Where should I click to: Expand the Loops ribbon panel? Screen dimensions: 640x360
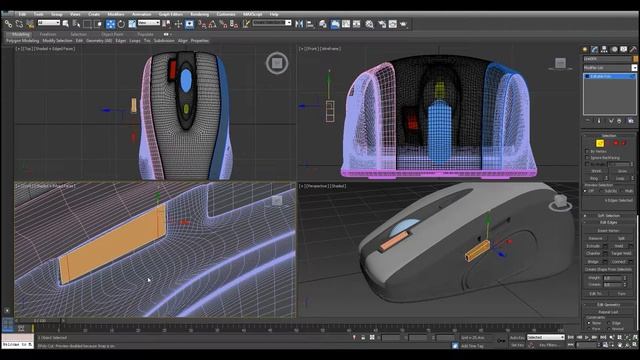click(135, 41)
